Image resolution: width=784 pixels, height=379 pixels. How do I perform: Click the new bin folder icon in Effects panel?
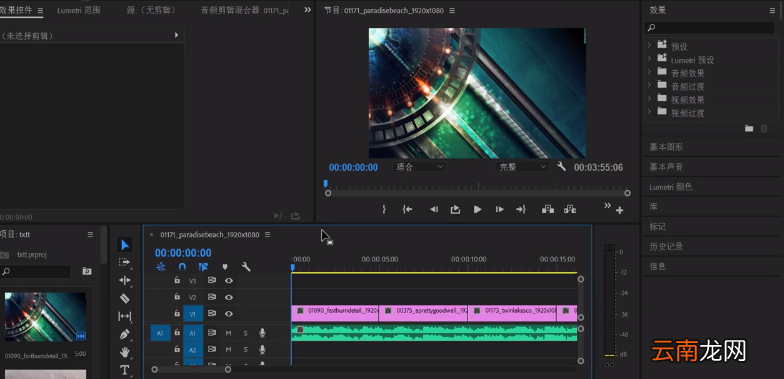coord(749,128)
